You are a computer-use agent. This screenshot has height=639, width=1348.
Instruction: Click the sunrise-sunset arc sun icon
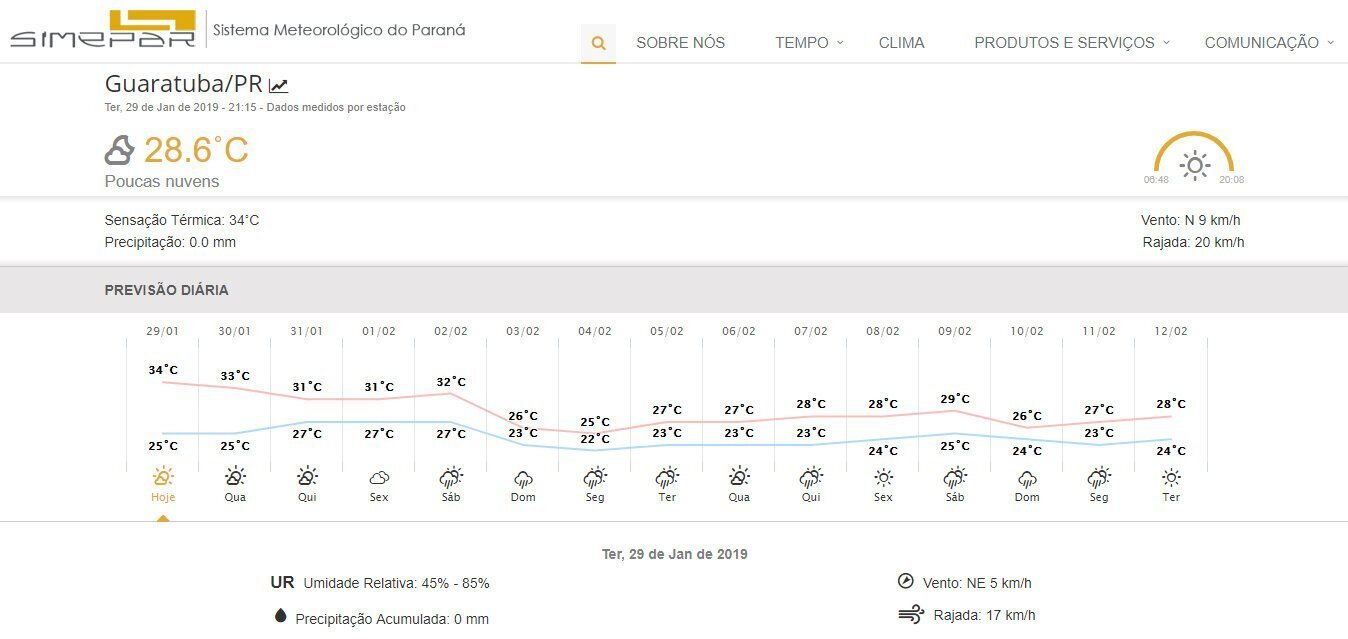click(1194, 165)
